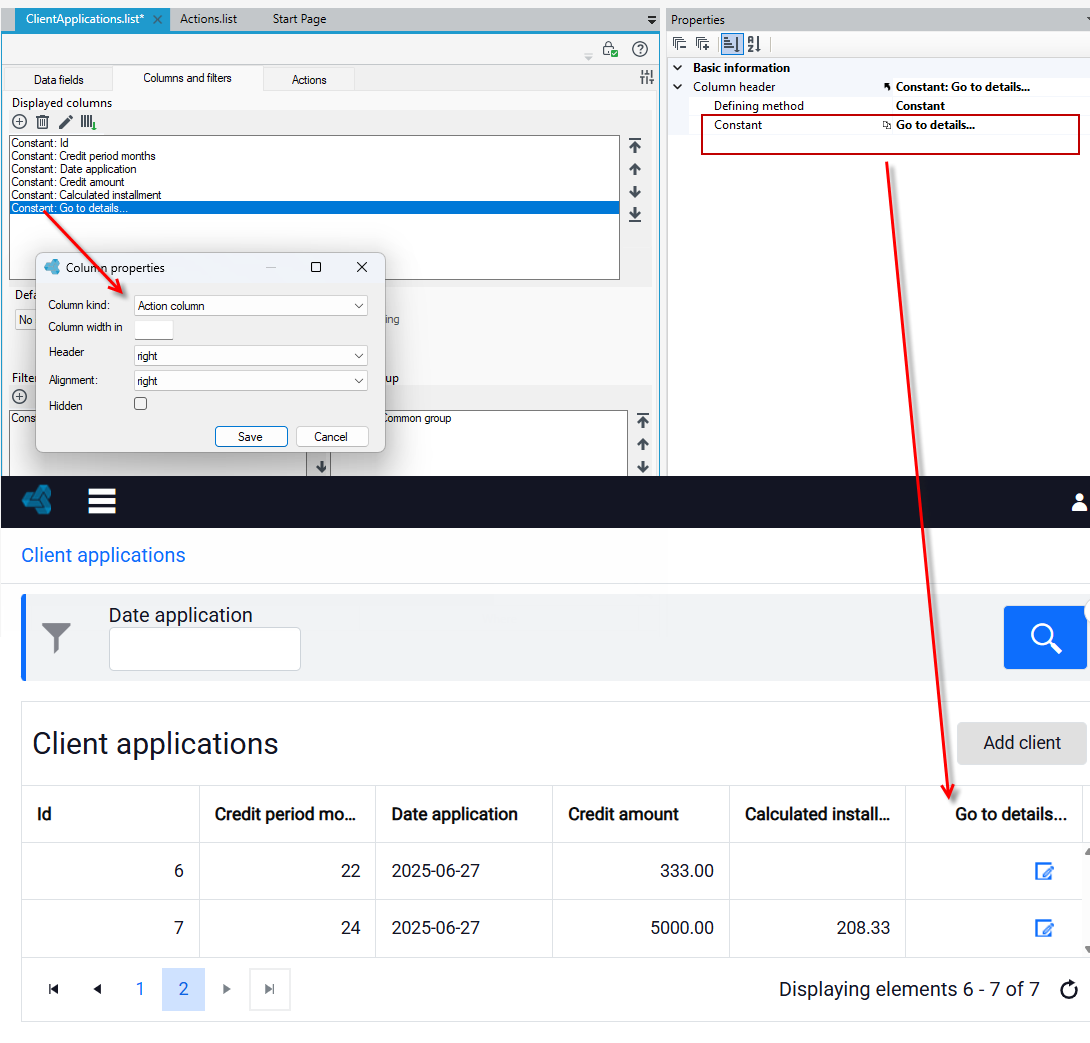Open the help question mark icon
The height and width of the screenshot is (1043, 1090).
point(640,49)
